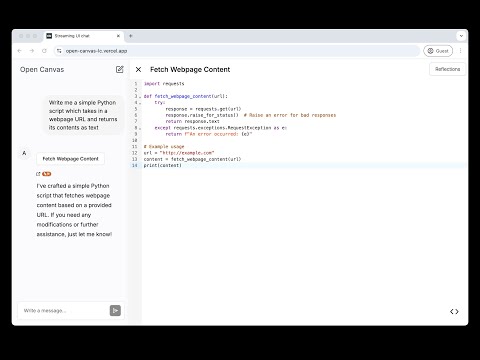The image size is (480, 360).
Task: Click the Open Canvas heading
Action: coord(42,69)
